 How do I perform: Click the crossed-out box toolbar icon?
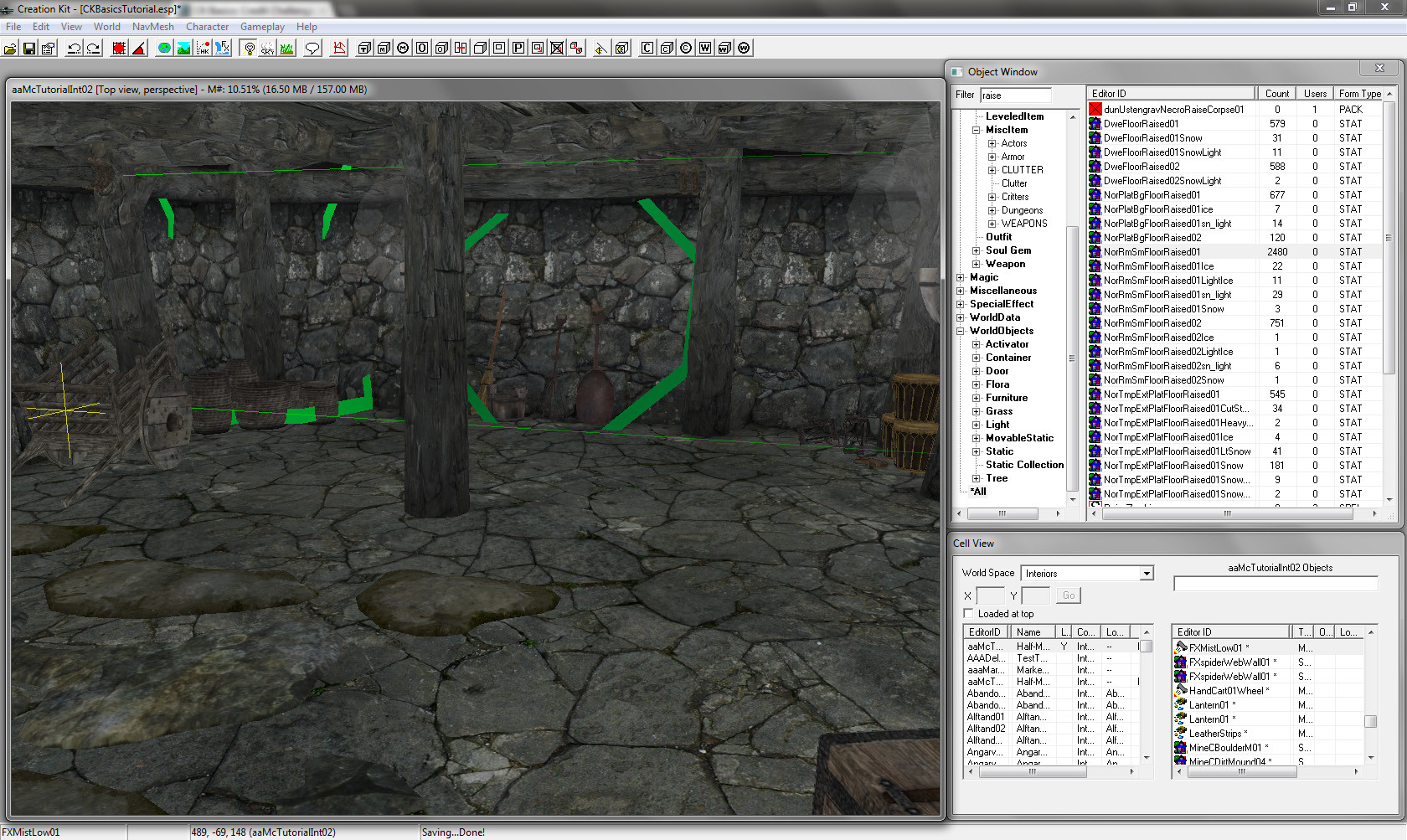557,48
